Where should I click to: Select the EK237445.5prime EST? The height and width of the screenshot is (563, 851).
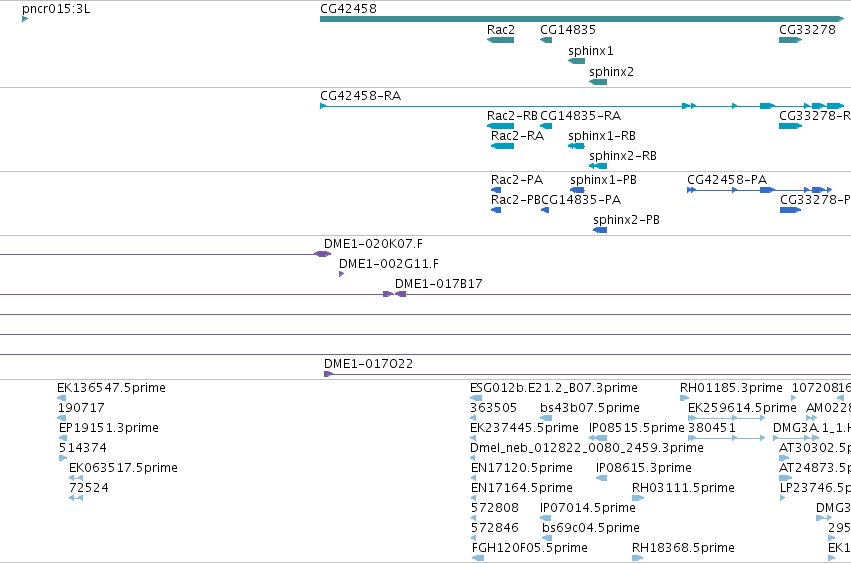pyautogui.click(x=473, y=438)
